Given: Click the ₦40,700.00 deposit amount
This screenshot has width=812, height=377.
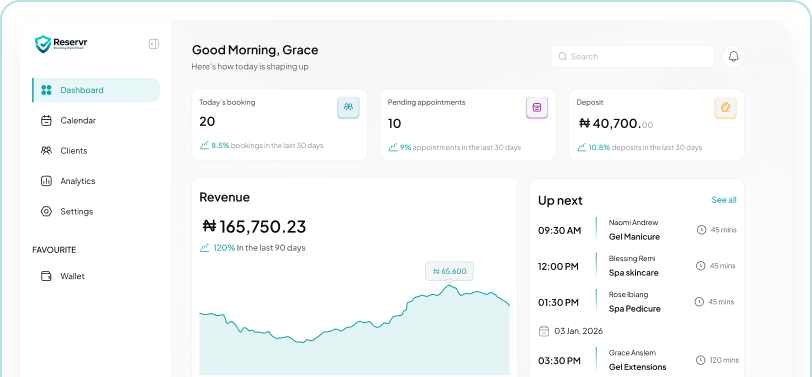Looking at the screenshot, I should point(616,124).
